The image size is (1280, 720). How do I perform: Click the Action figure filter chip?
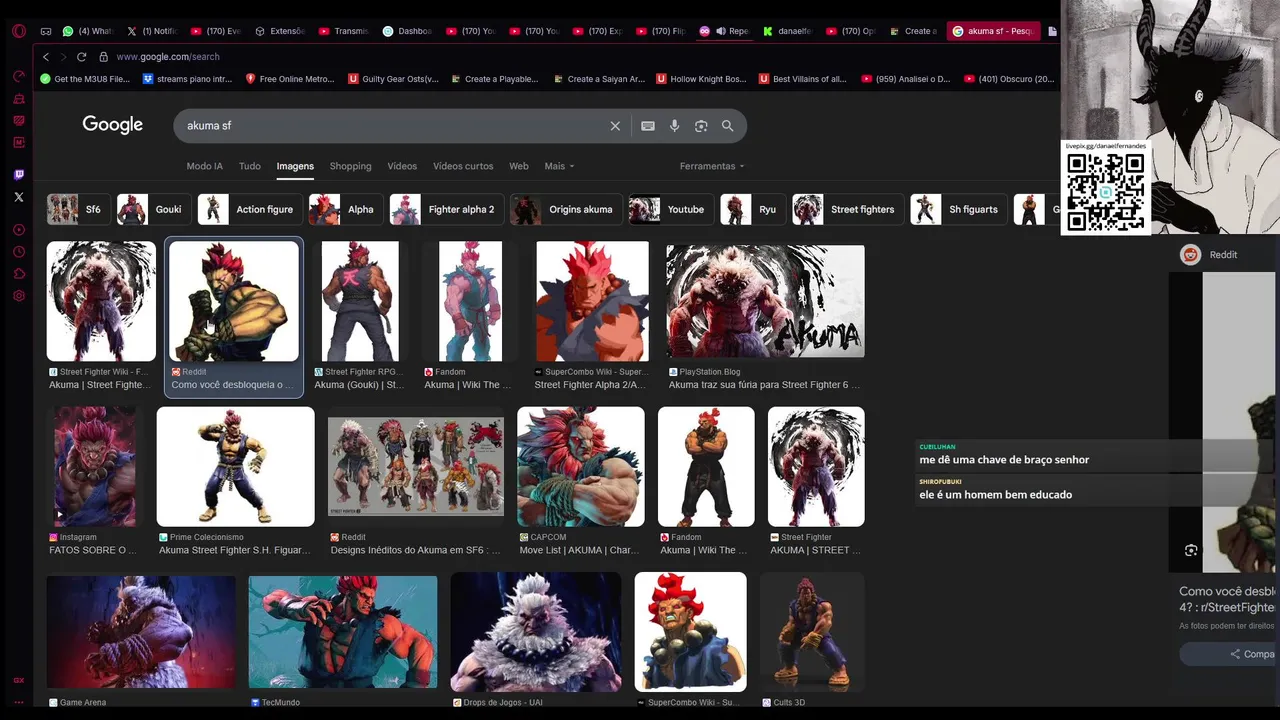click(249, 209)
